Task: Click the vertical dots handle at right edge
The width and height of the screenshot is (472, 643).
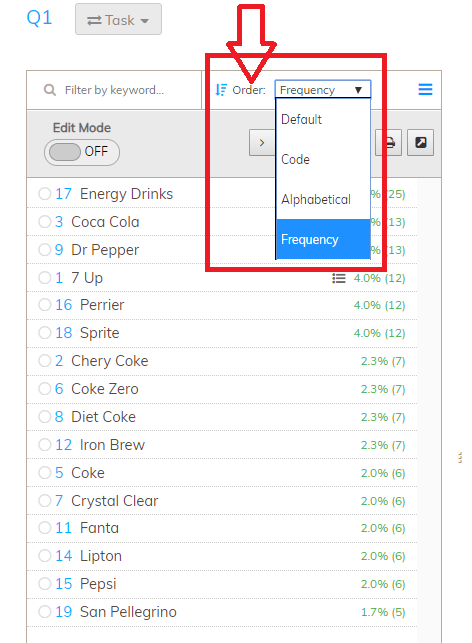Action: [x=460, y=458]
